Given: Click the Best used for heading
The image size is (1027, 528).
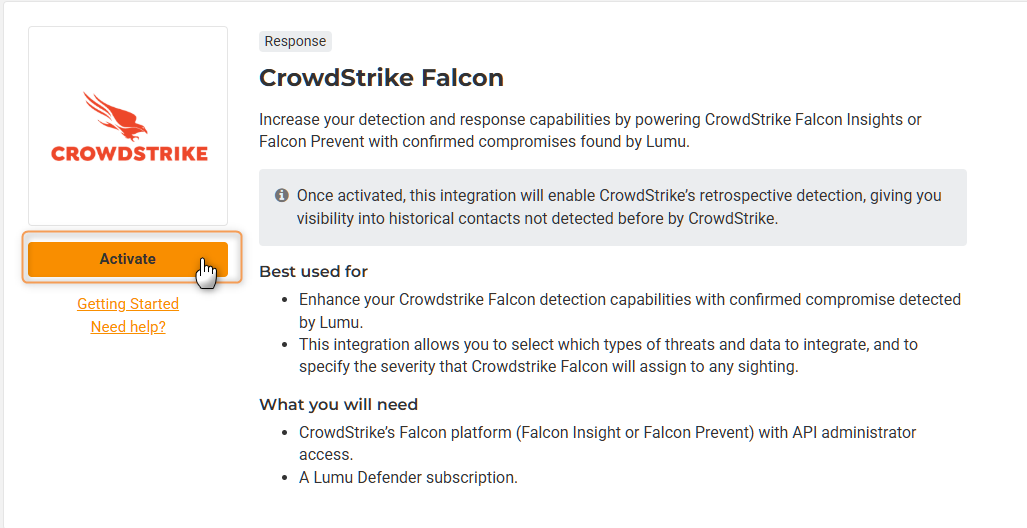Looking at the screenshot, I should pos(313,272).
